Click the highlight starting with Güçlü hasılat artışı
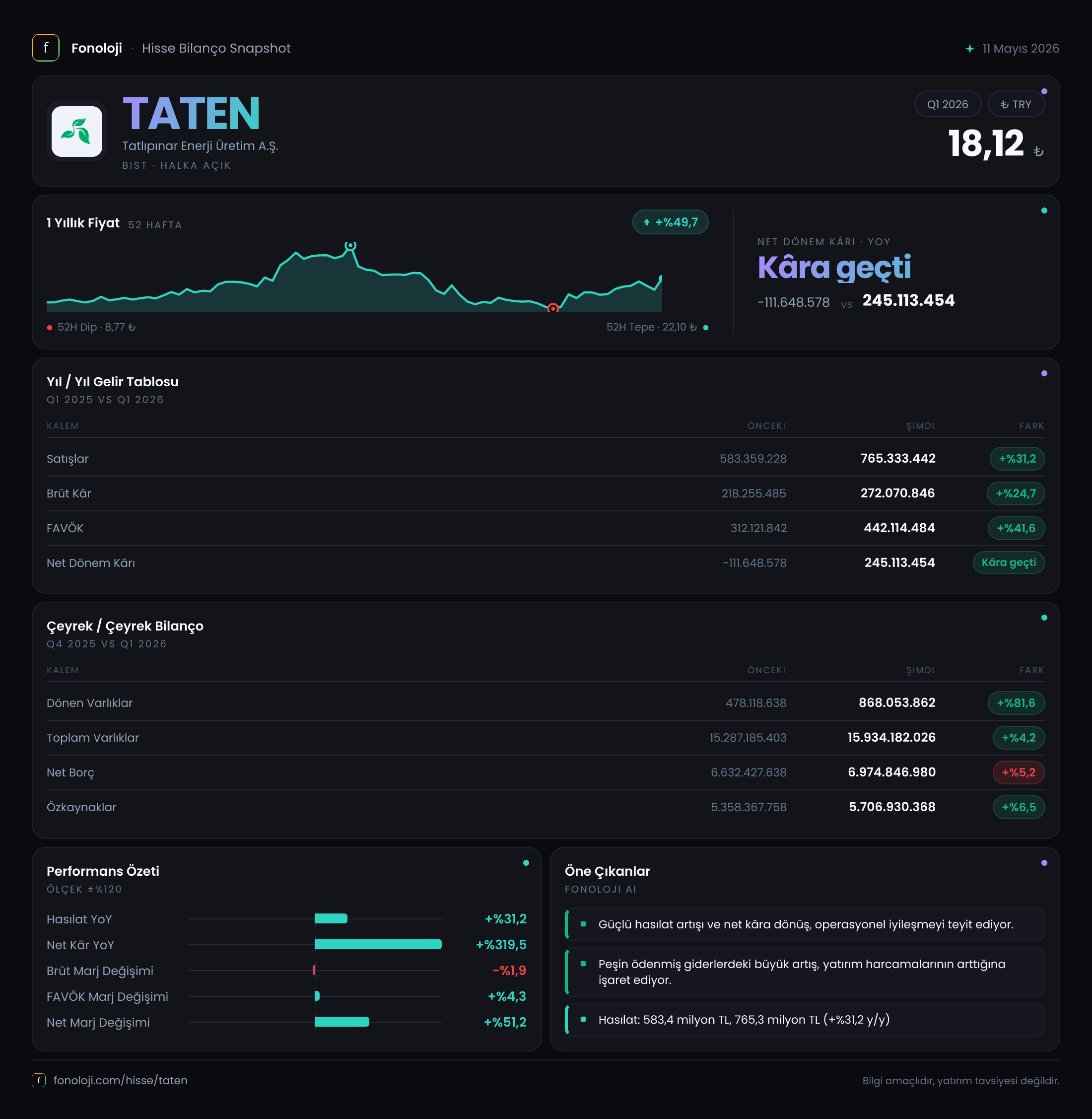The height and width of the screenshot is (1119, 1092). 805,924
